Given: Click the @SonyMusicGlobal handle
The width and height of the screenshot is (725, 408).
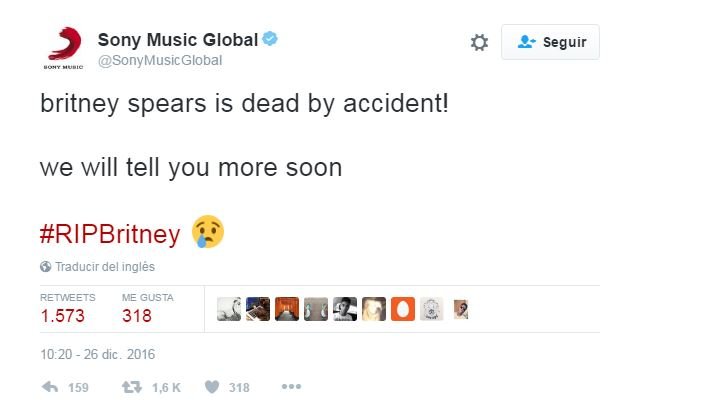Looking at the screenshot, I should point(159,60).
